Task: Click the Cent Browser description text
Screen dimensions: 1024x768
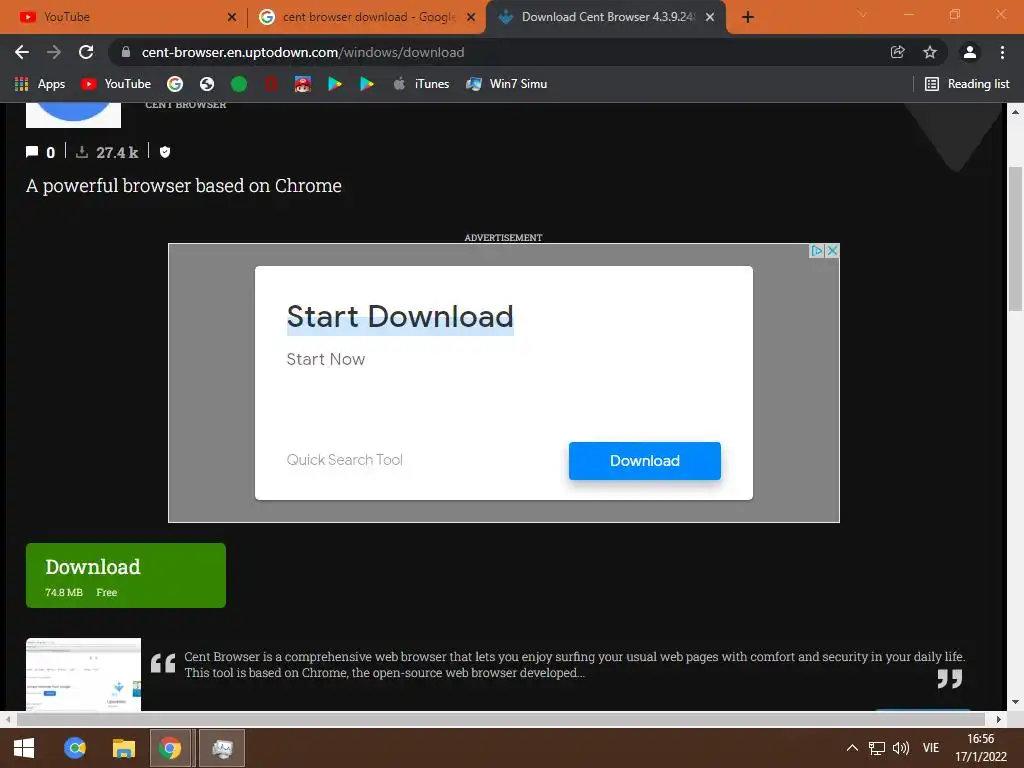Action: [574, 665]
